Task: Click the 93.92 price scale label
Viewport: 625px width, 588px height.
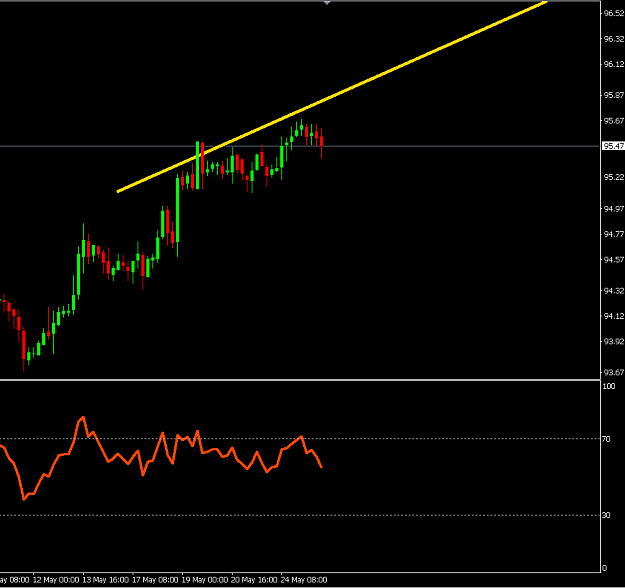Action: click(x=614, y=342)
